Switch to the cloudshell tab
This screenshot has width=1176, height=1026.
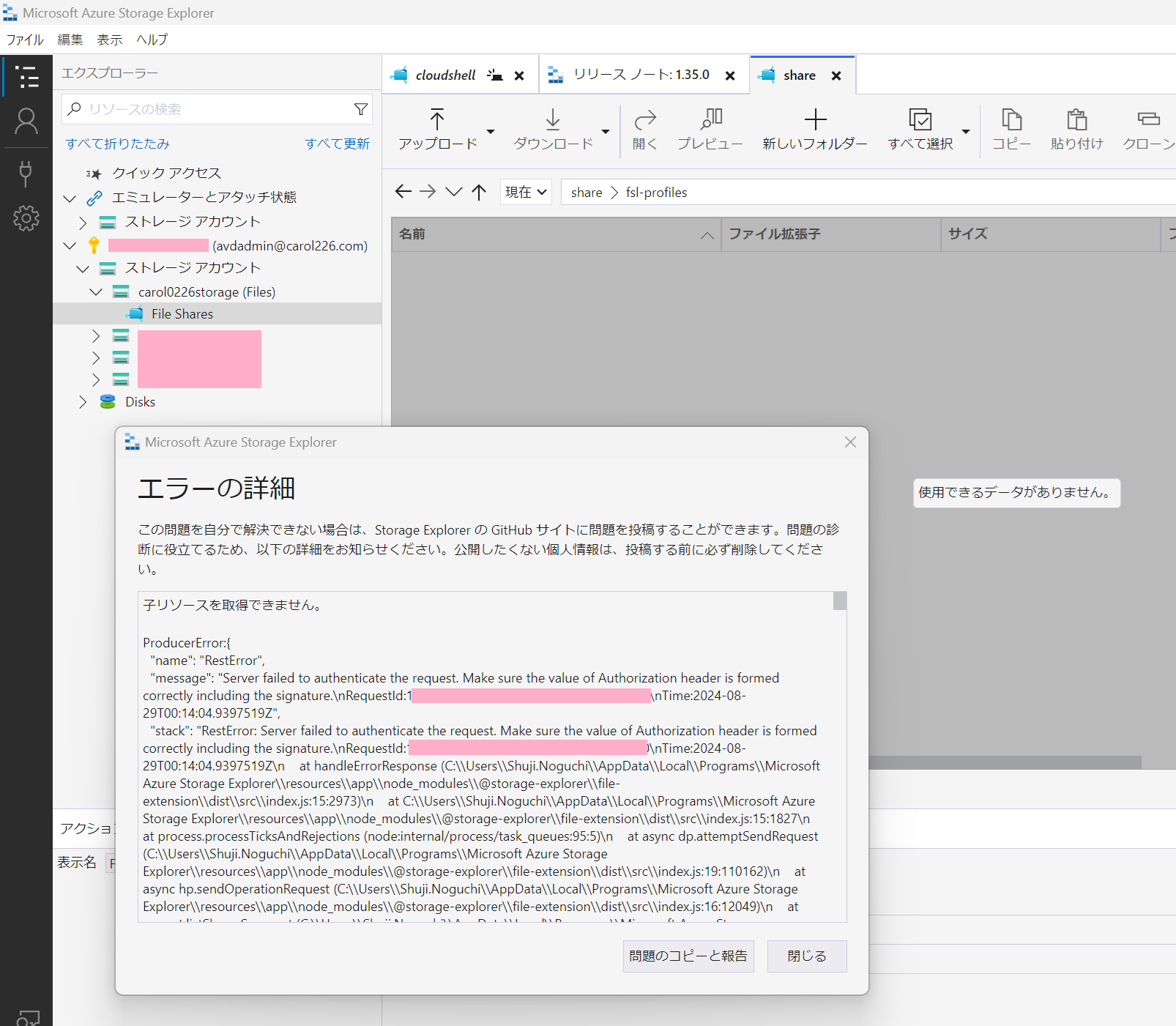point(445,75)
